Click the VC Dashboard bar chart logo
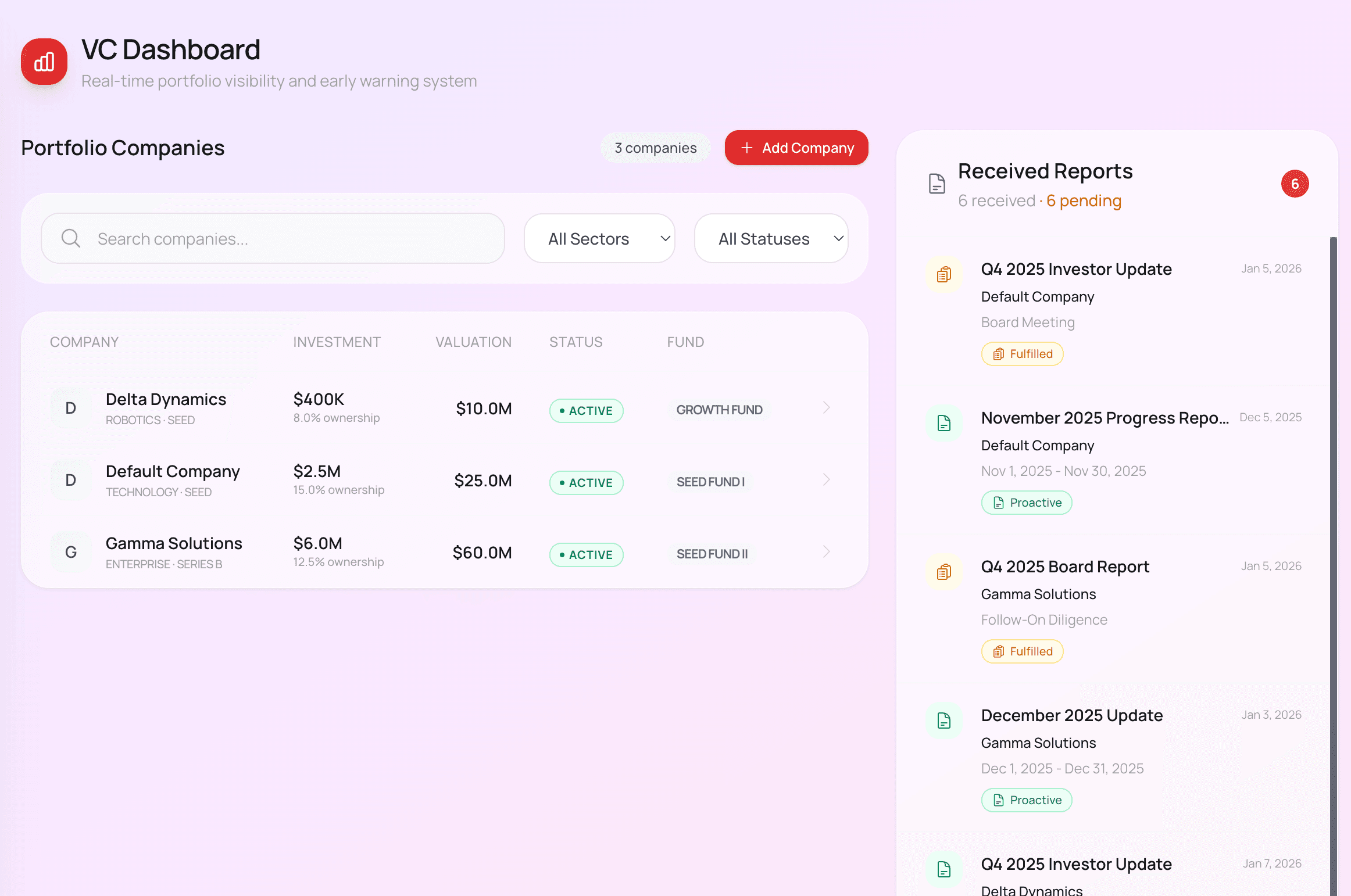The height and width of the screenshot is (896, 1351). [44, 61]
